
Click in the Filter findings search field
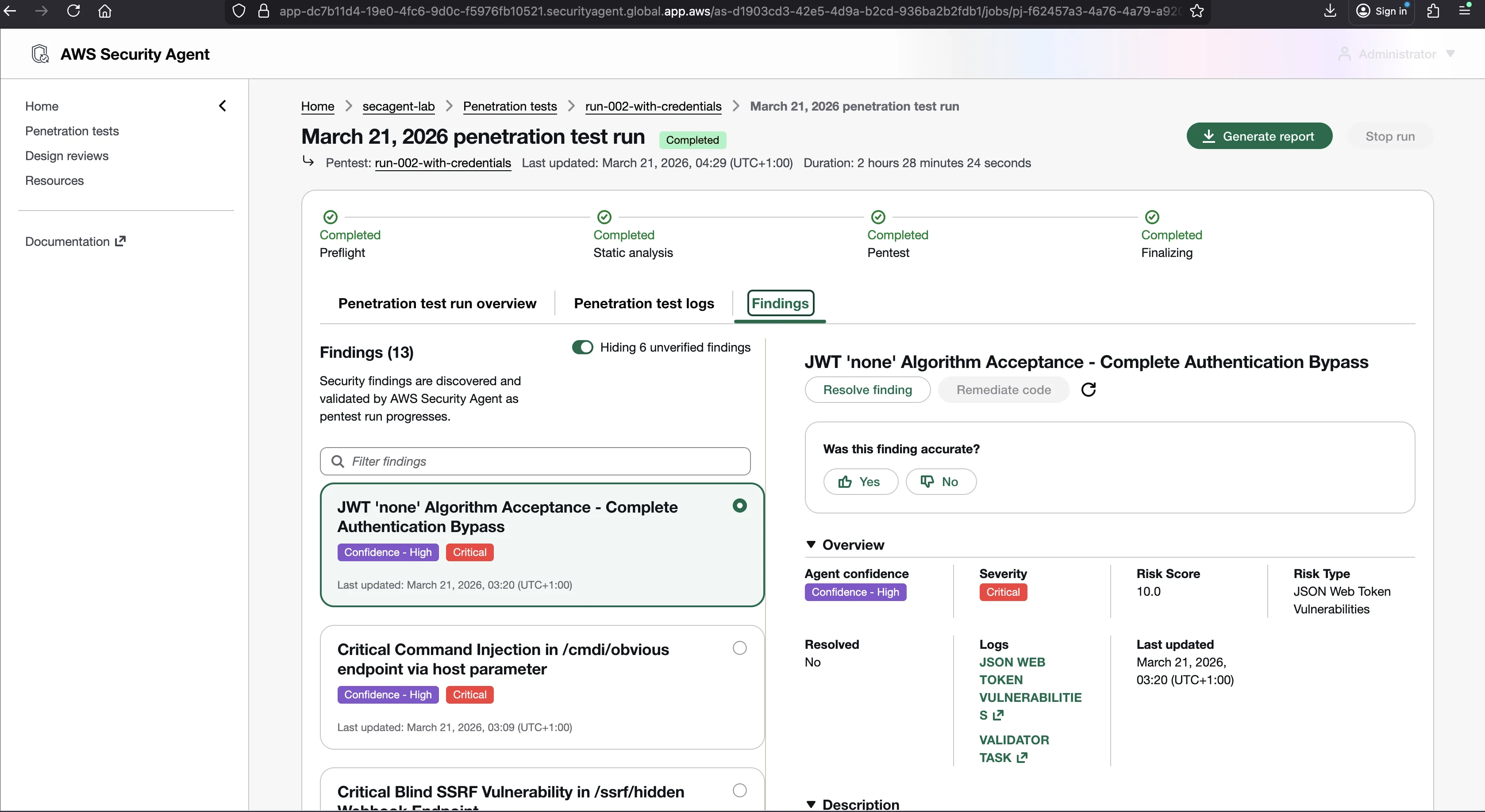coord(535,461)
